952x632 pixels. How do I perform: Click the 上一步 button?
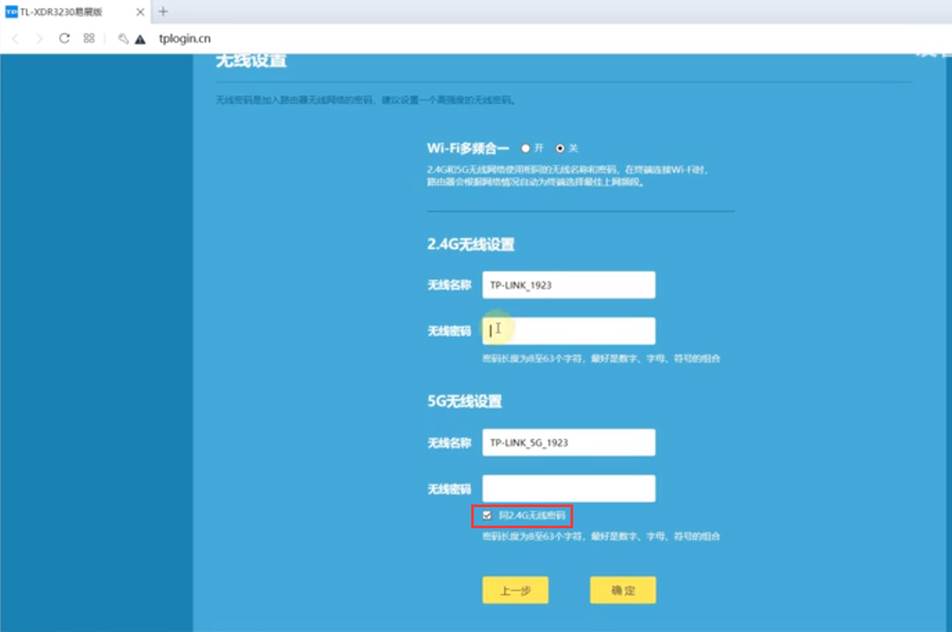tap(515, 590)
